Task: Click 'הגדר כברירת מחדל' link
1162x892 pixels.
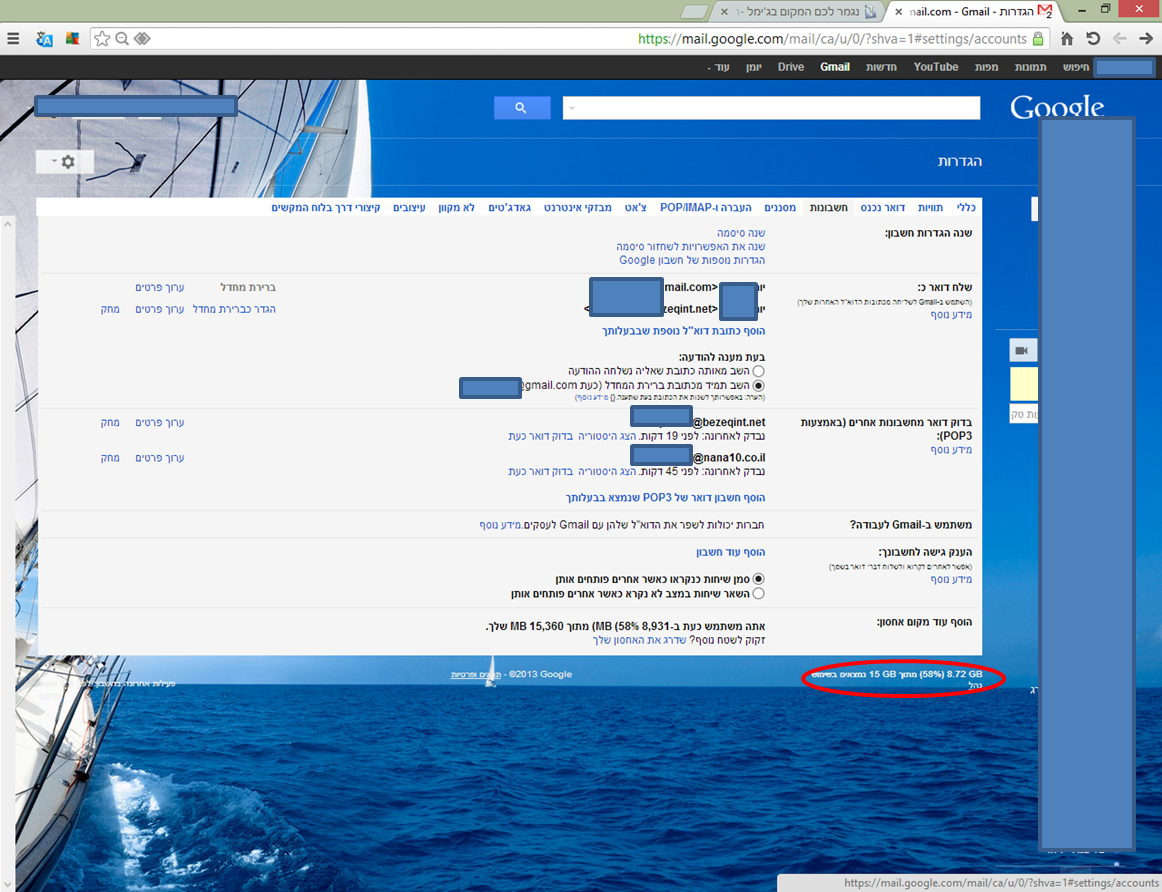Action: (x=234, y=309)
